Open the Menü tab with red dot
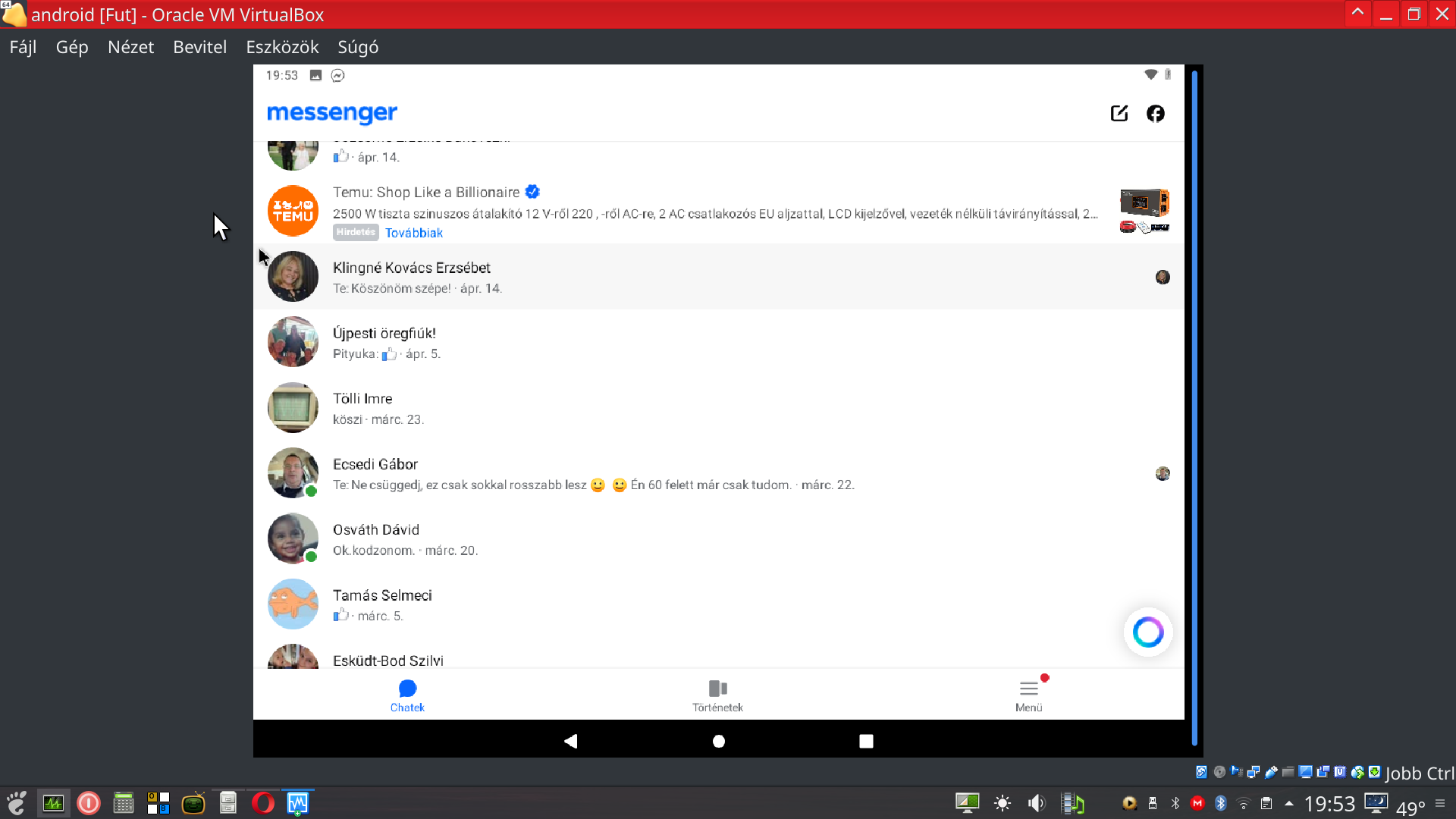Screen dimensions: 1456x819 1029,696
